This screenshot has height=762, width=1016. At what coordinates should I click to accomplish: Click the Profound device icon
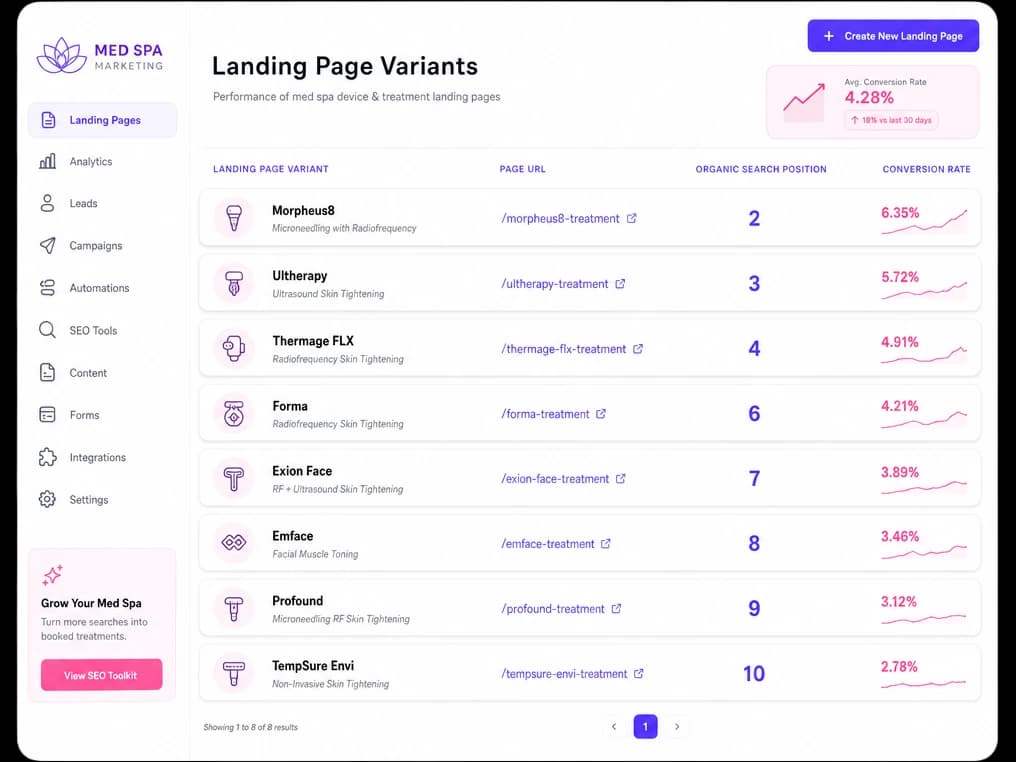point(234,608)
